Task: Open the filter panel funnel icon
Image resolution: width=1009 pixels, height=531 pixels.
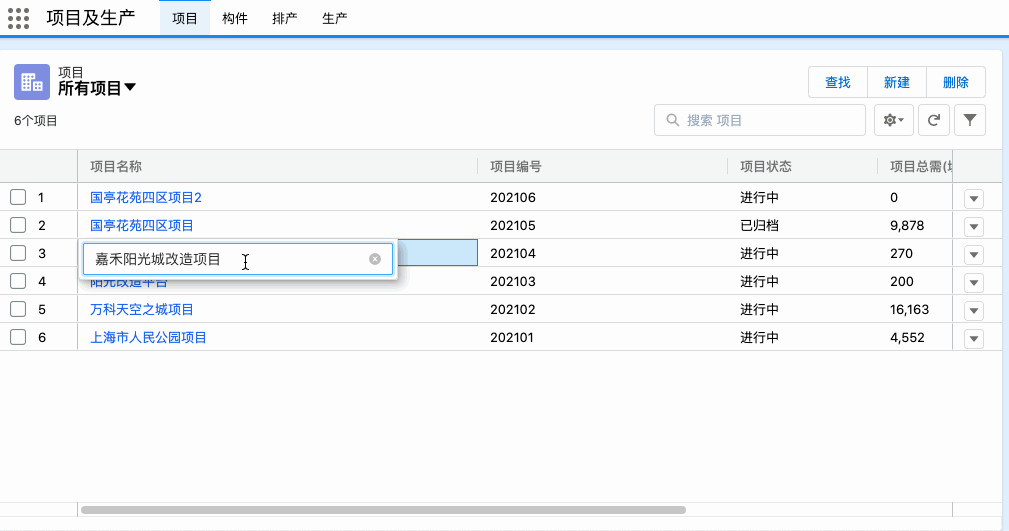Action: point(970,120)
